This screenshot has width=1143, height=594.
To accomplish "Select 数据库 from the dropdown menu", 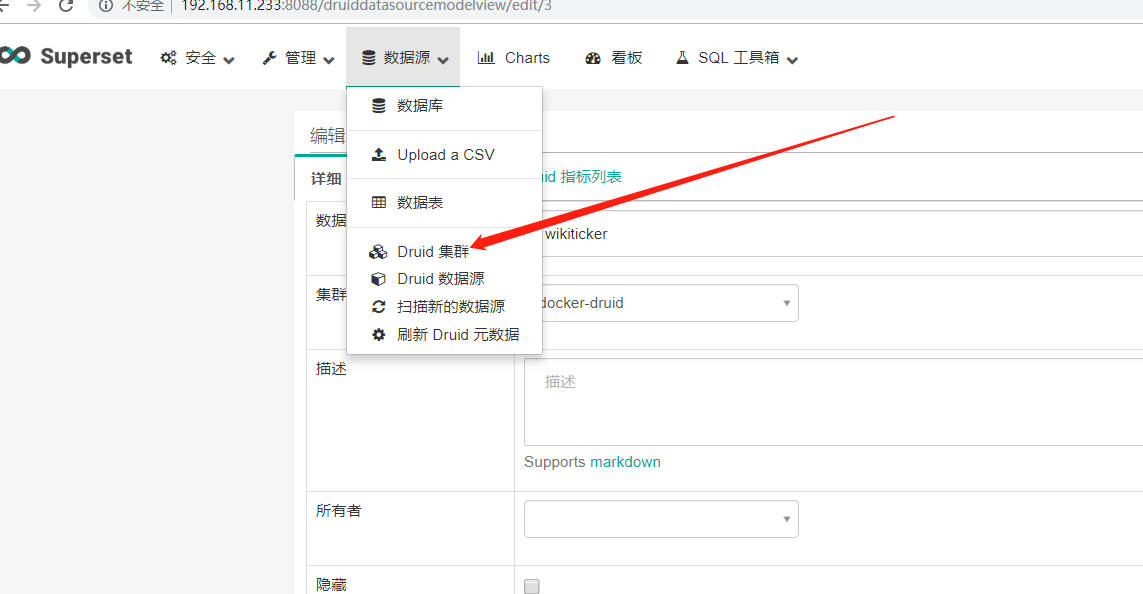I will (x=445, y=106).
